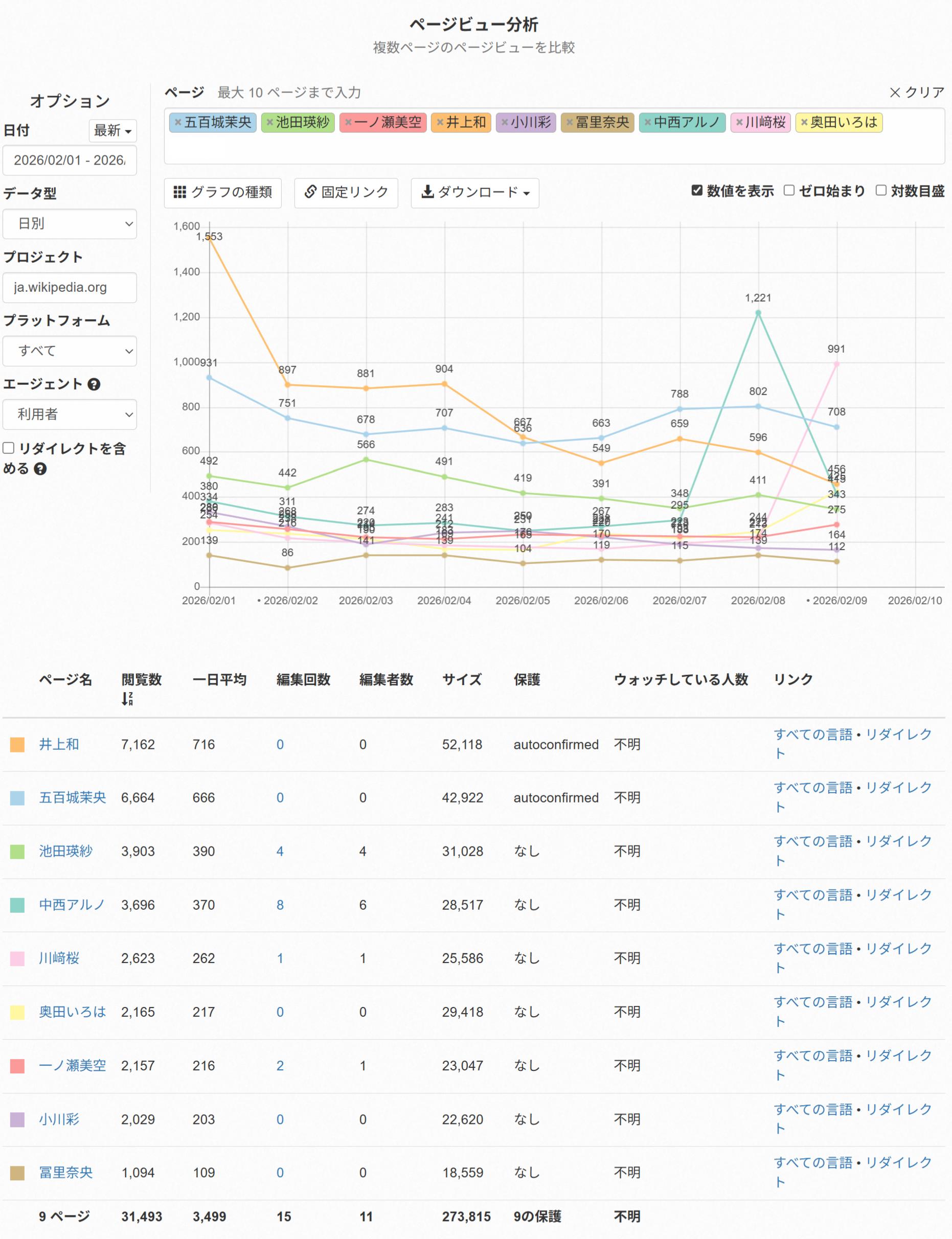Sort the table by the サイズ column header

click(461, 679)
